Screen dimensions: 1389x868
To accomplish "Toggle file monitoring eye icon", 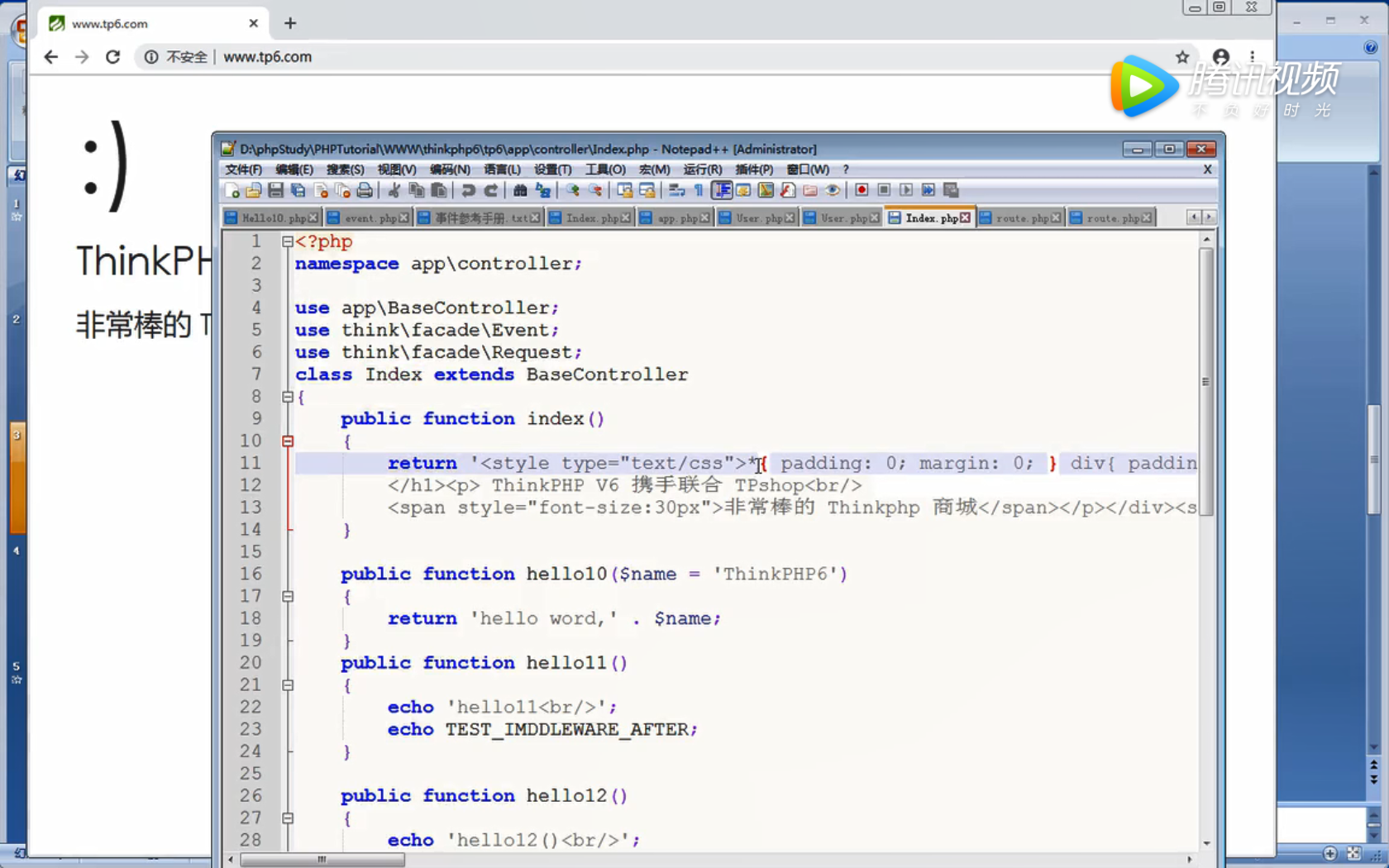I will [x=833, y=191].
